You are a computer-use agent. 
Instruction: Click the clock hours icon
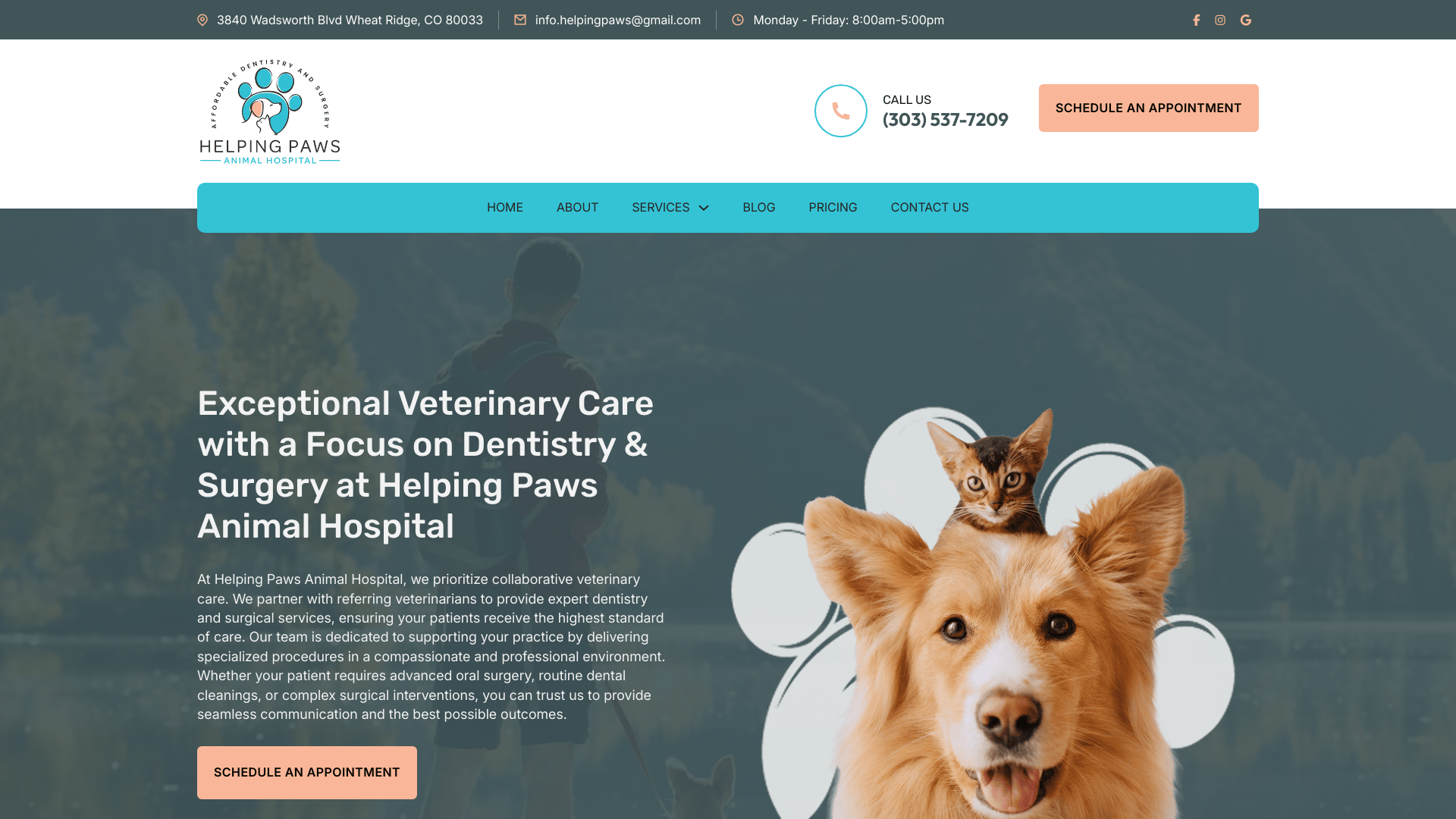pos(738,20)
